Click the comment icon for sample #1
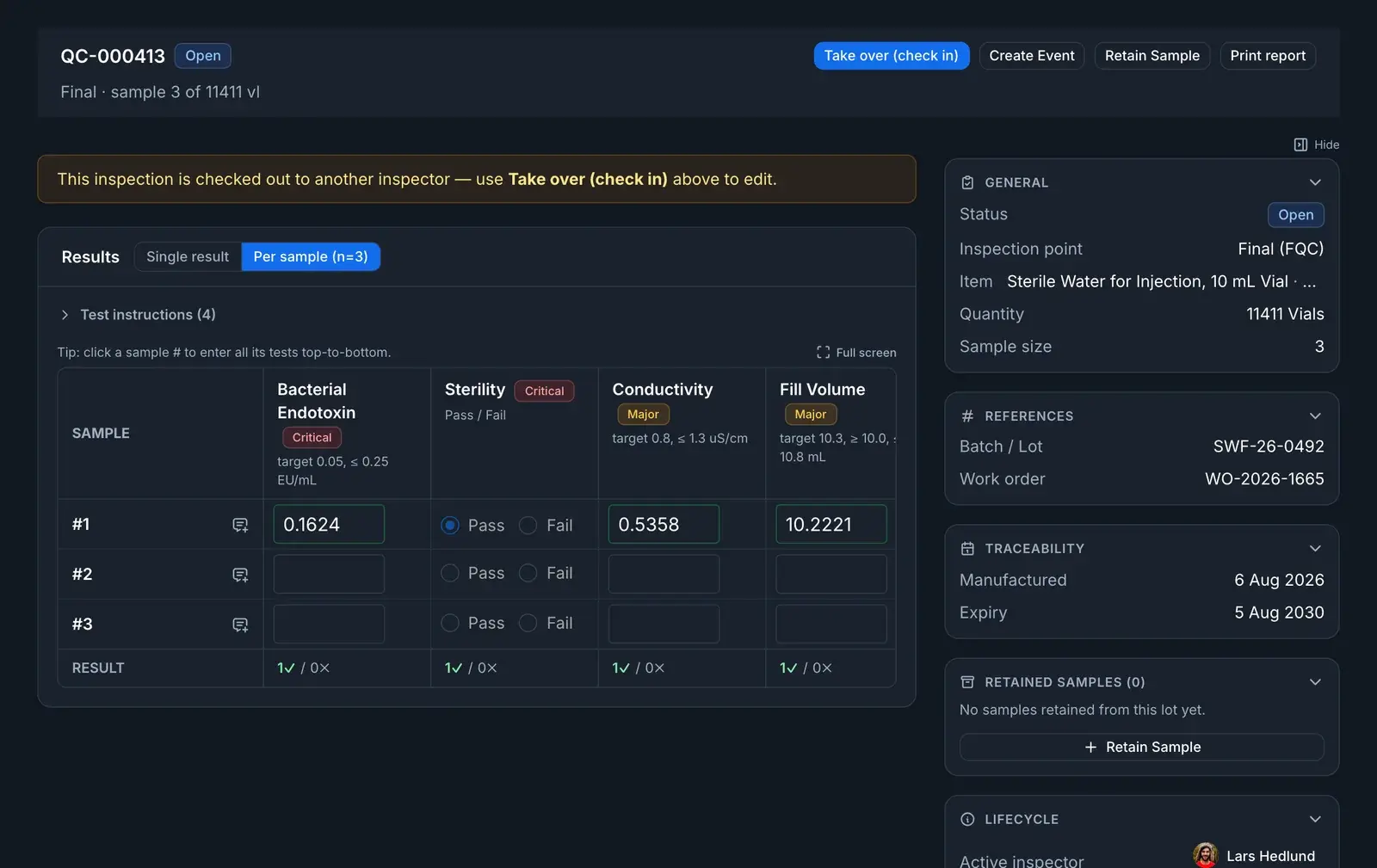Image resolution: width=1377 pixels, height=868 pixels. [240, 525]
